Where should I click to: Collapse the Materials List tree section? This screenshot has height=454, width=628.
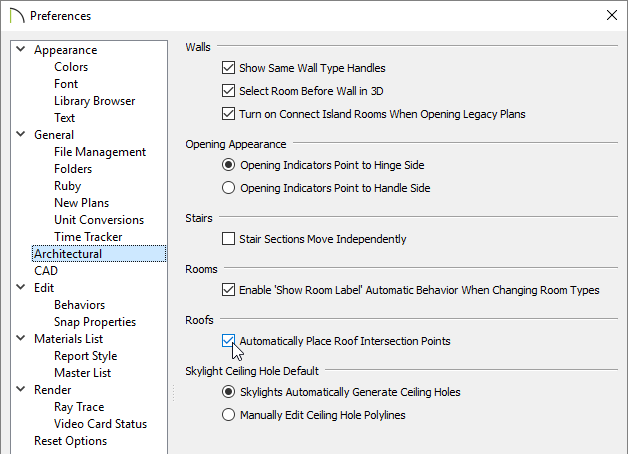[20, 338]
